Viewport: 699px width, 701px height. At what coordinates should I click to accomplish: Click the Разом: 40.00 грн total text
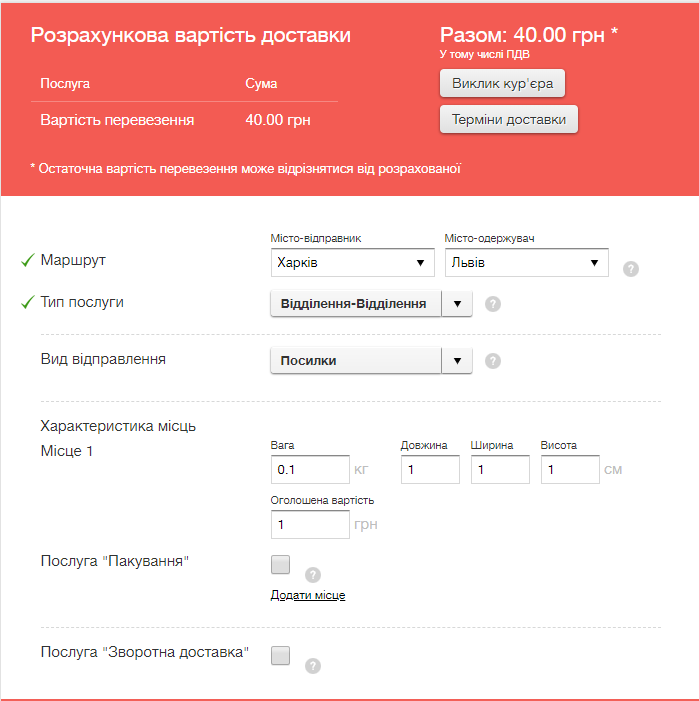529,35
